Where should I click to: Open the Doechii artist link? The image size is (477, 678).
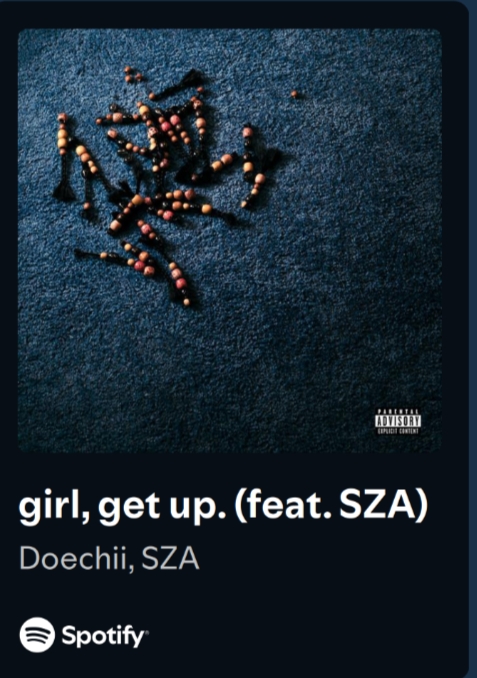click(x=73, y=558)
